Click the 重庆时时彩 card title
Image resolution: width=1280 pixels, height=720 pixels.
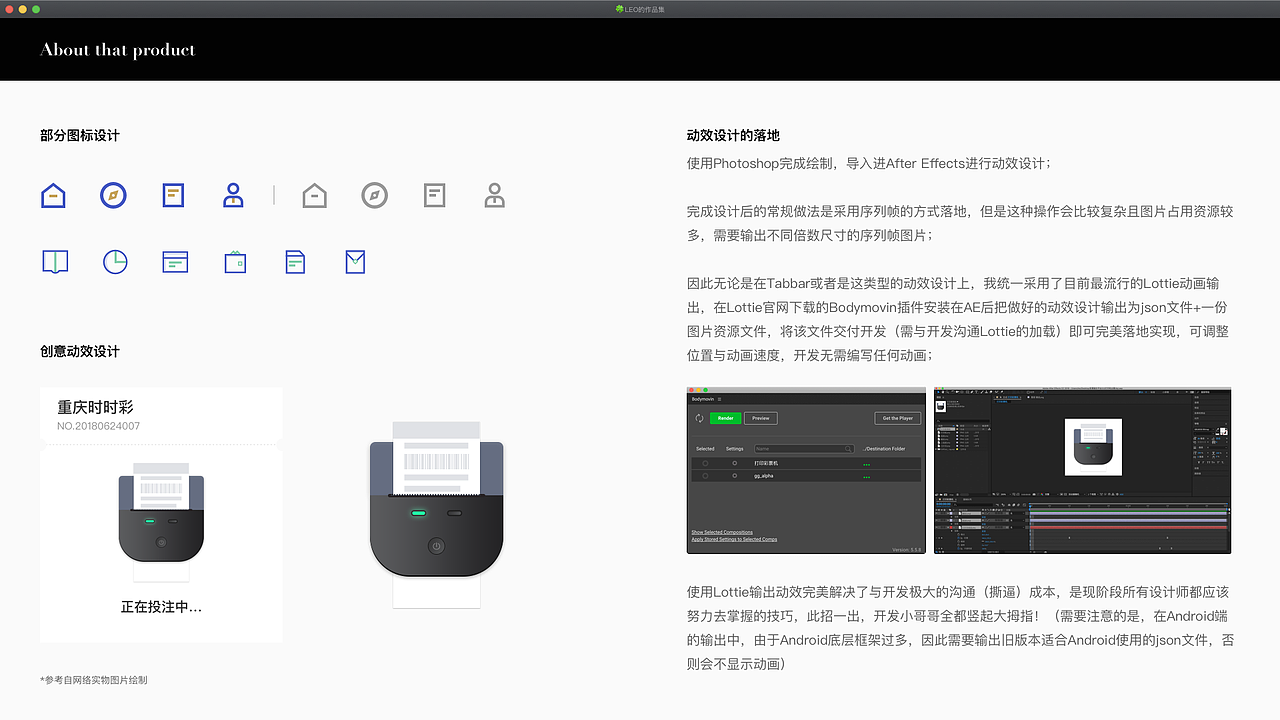pyautogui.click(x=95, y=407)
